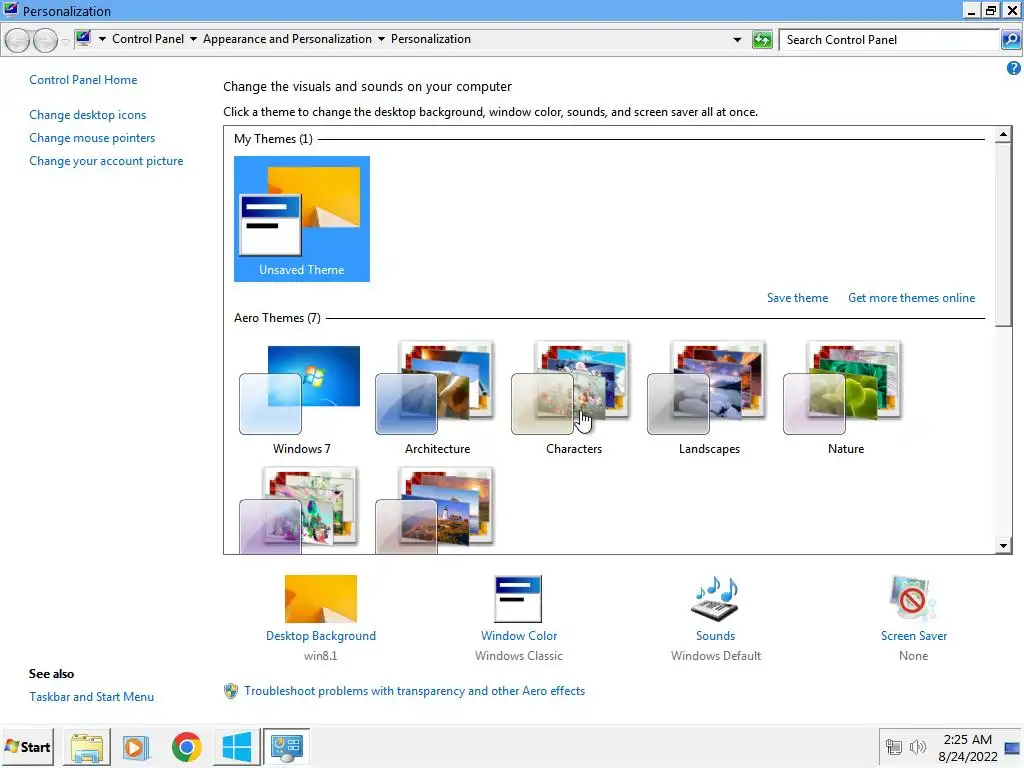Launch Google Chrome from taskbar
The image size is (1024, 768).
(186, 747)
